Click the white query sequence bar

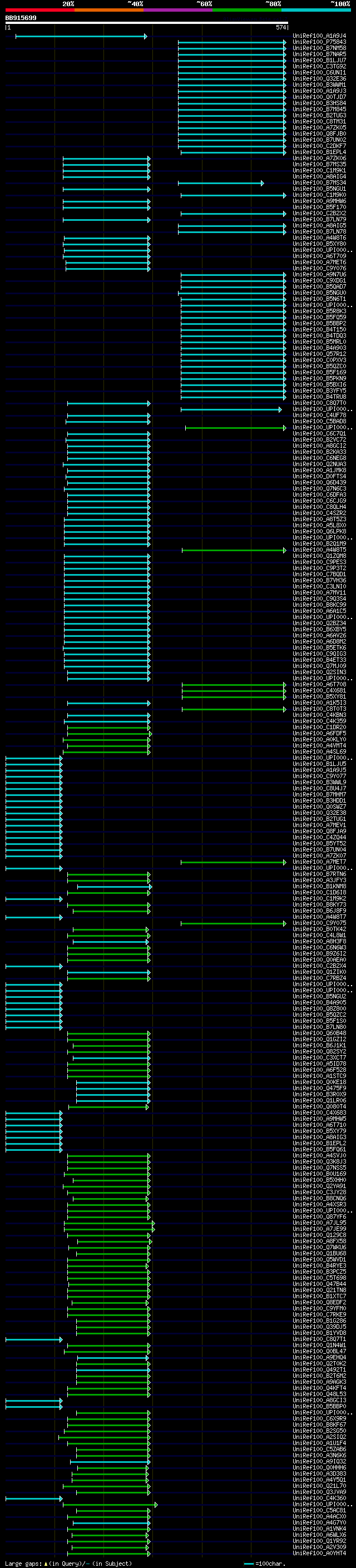[x=147, y=23]
